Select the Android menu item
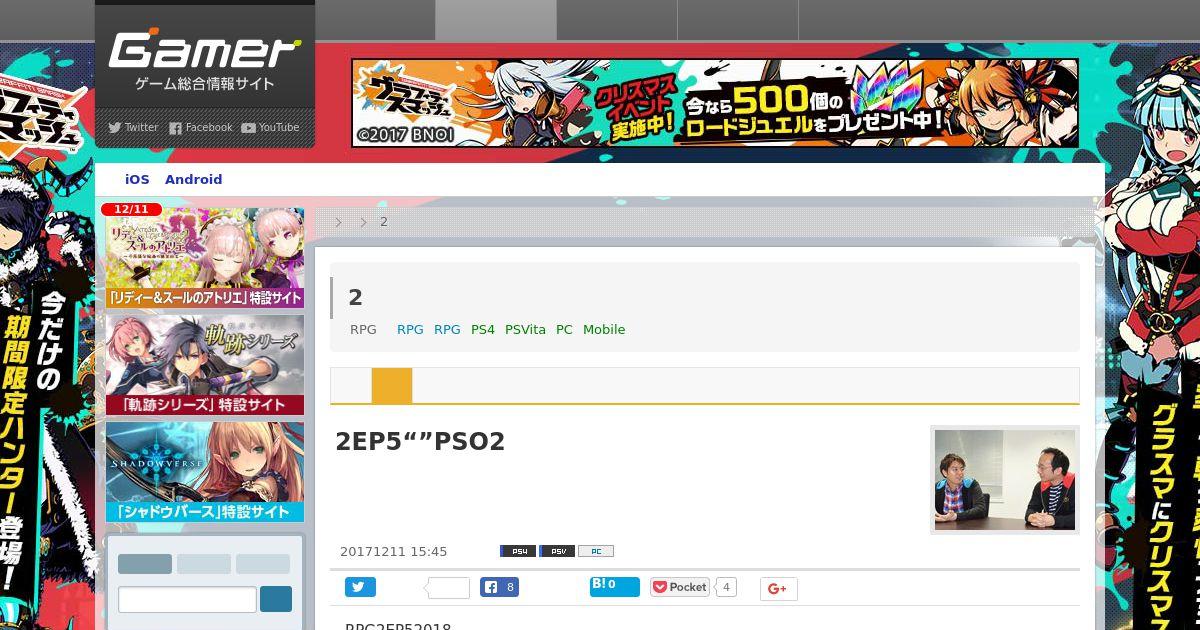 (193, 179)
